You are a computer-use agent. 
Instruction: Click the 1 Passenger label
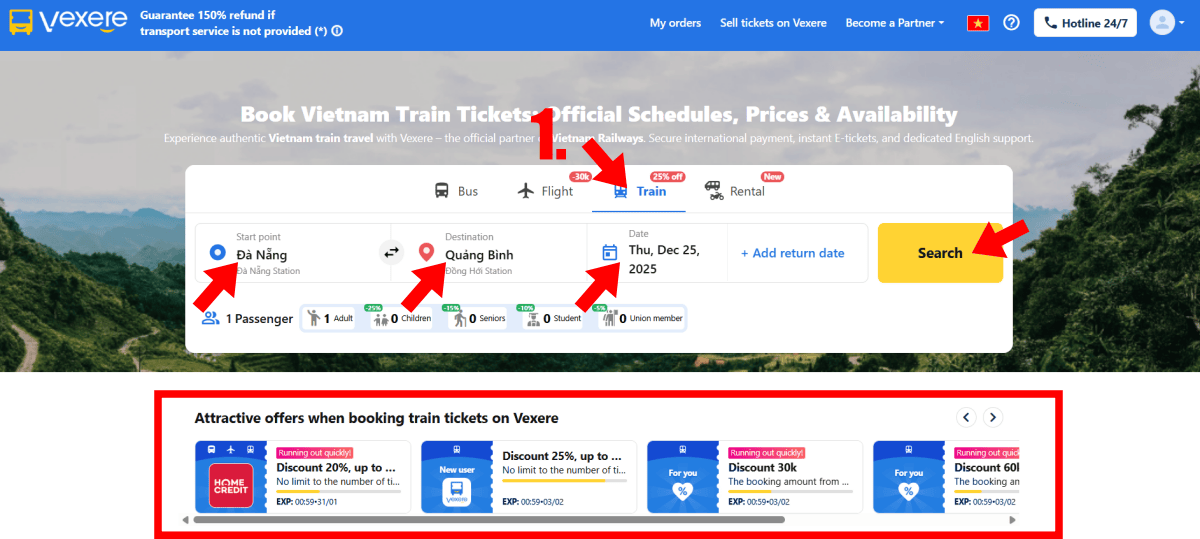click(259, 319)
